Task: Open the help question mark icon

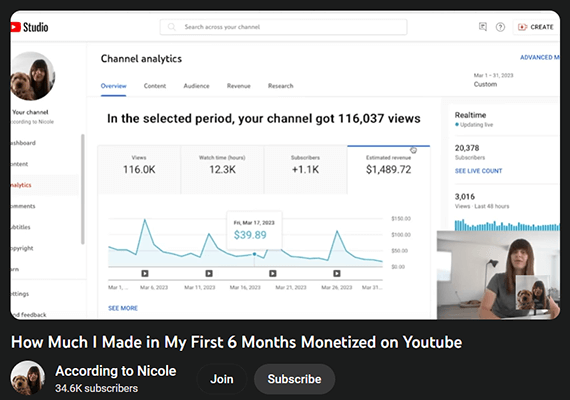Action: [x=500, y=27]
